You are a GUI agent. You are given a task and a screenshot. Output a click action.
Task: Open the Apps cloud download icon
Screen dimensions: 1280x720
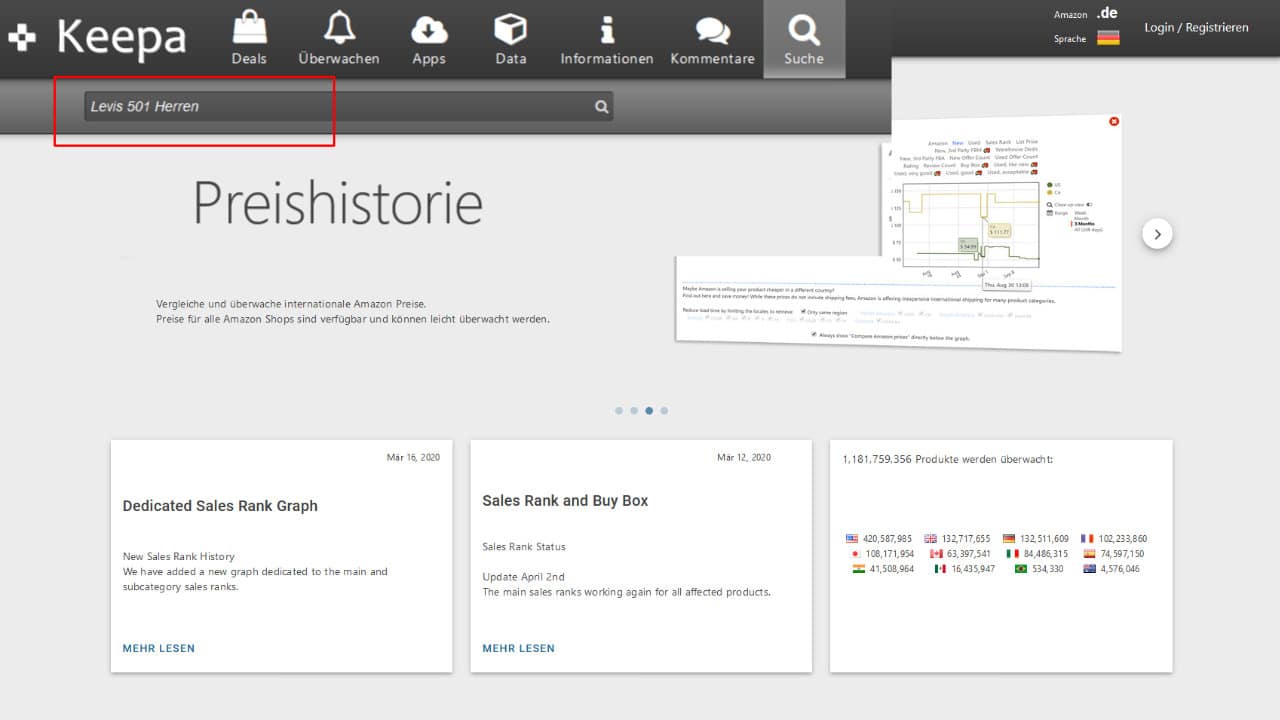(x=429, y=30)
